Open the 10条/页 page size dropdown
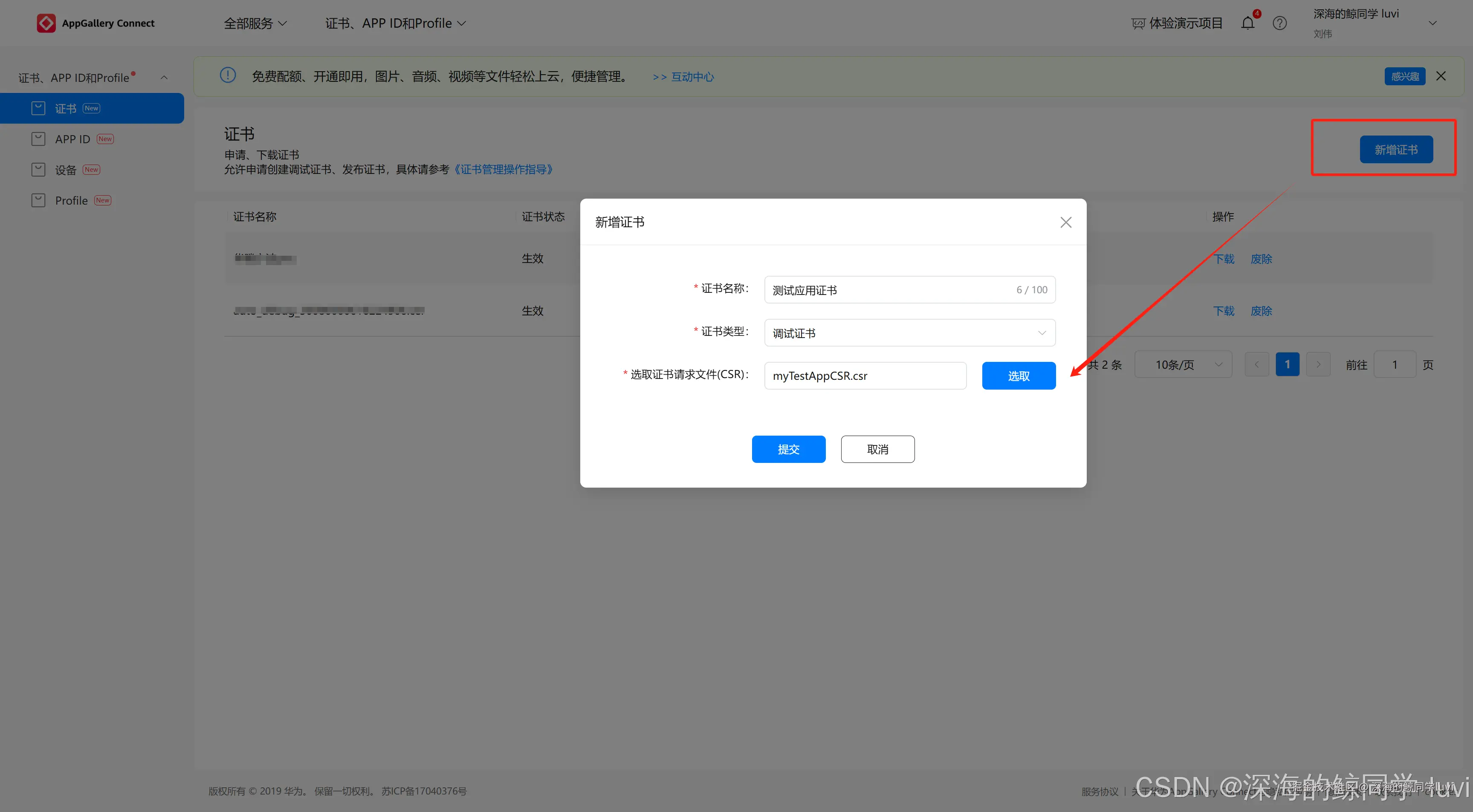This screenshot has height=812, width=1473. (1183, 364)
